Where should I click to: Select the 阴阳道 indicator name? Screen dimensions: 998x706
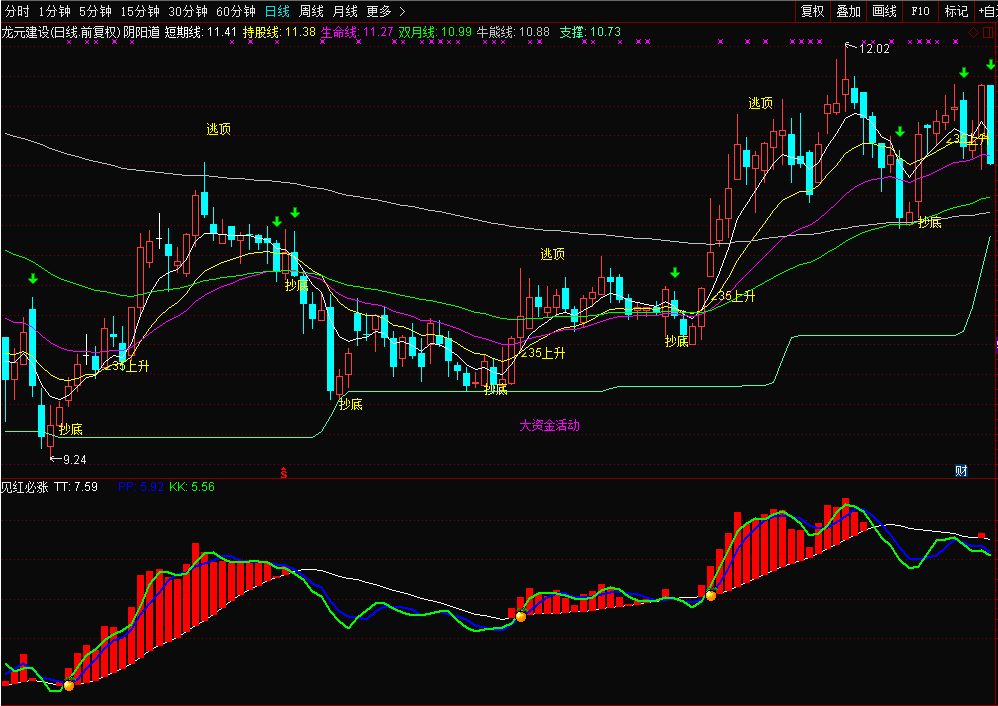tap(141, 32)
